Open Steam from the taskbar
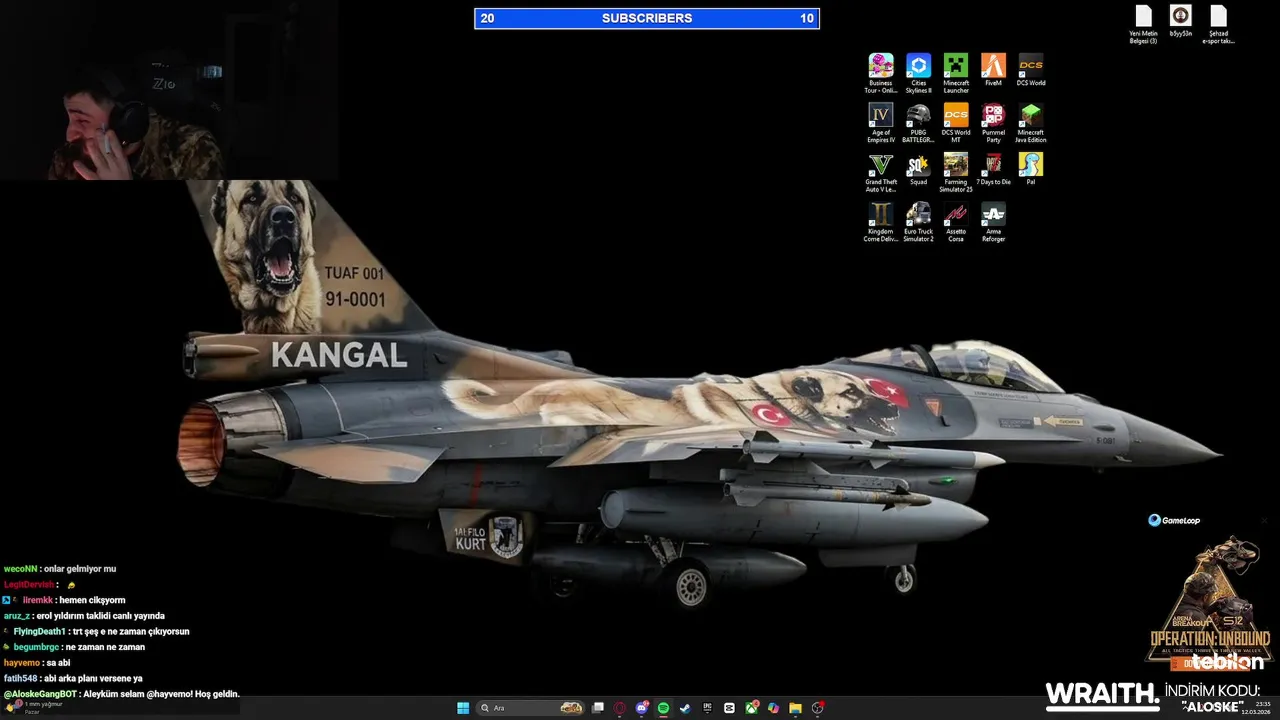 coord(685,708)
